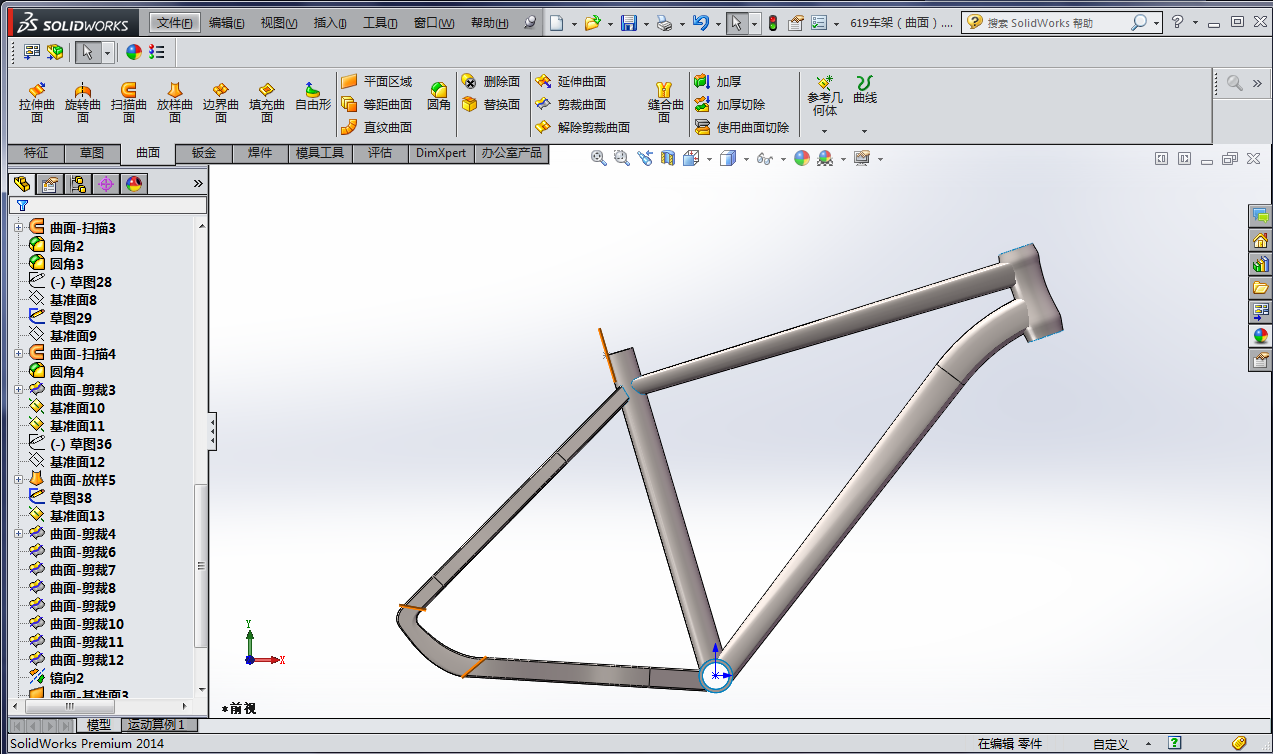Select the 等距曲面 offset surface tool

377,104
